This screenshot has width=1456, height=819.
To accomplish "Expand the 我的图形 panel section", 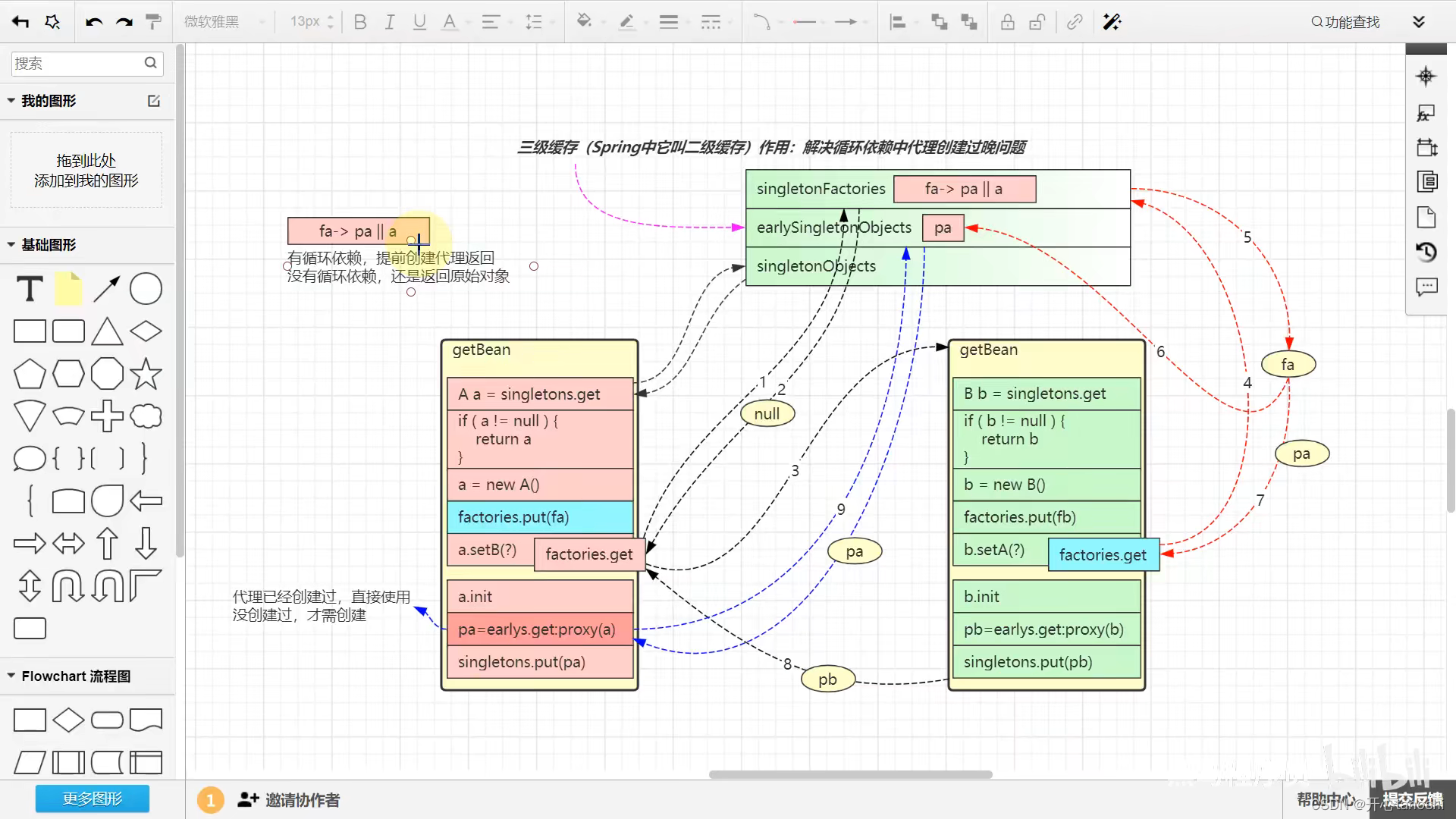I will coord(10,100).
